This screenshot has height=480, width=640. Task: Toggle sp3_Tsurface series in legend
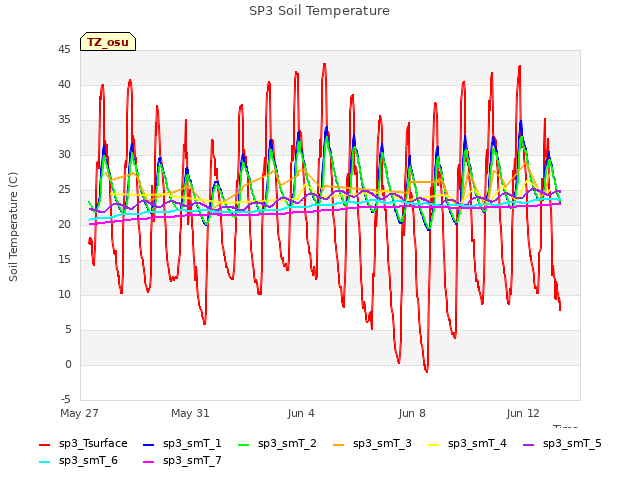click(x=83, y=443)
